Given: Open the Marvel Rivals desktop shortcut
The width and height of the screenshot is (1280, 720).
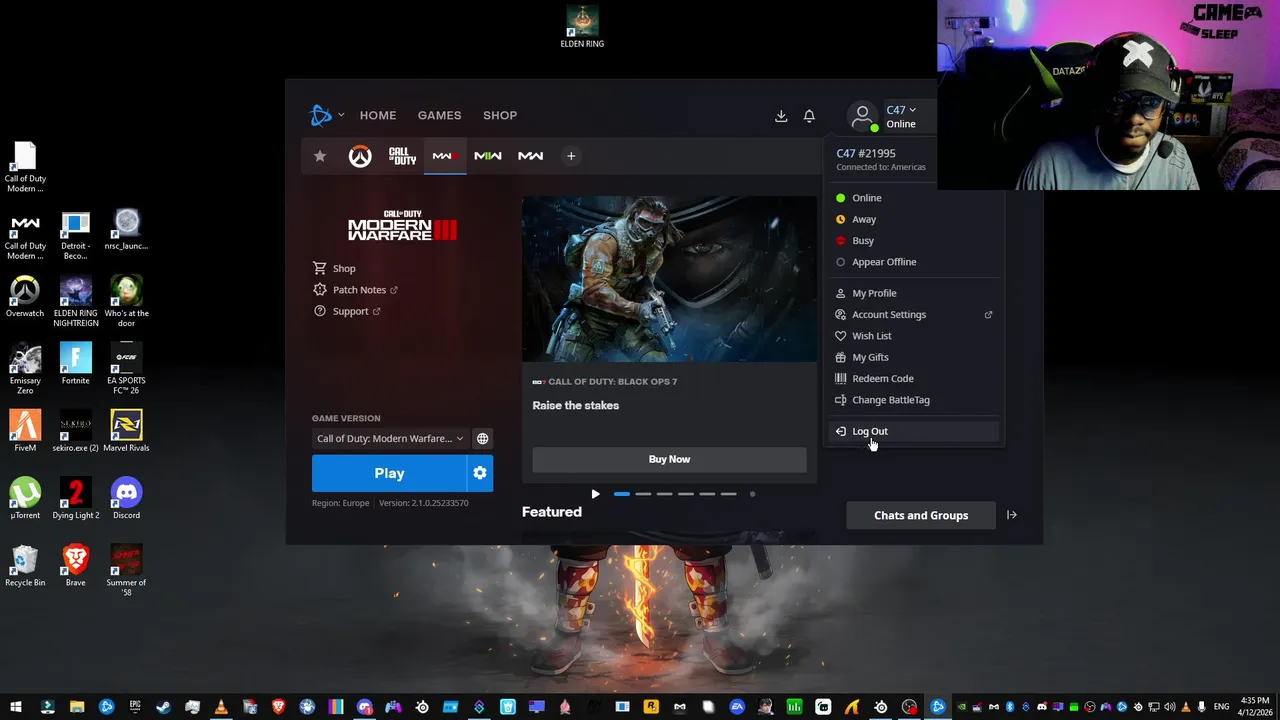Looking at the screenshot, I should 126,431.
